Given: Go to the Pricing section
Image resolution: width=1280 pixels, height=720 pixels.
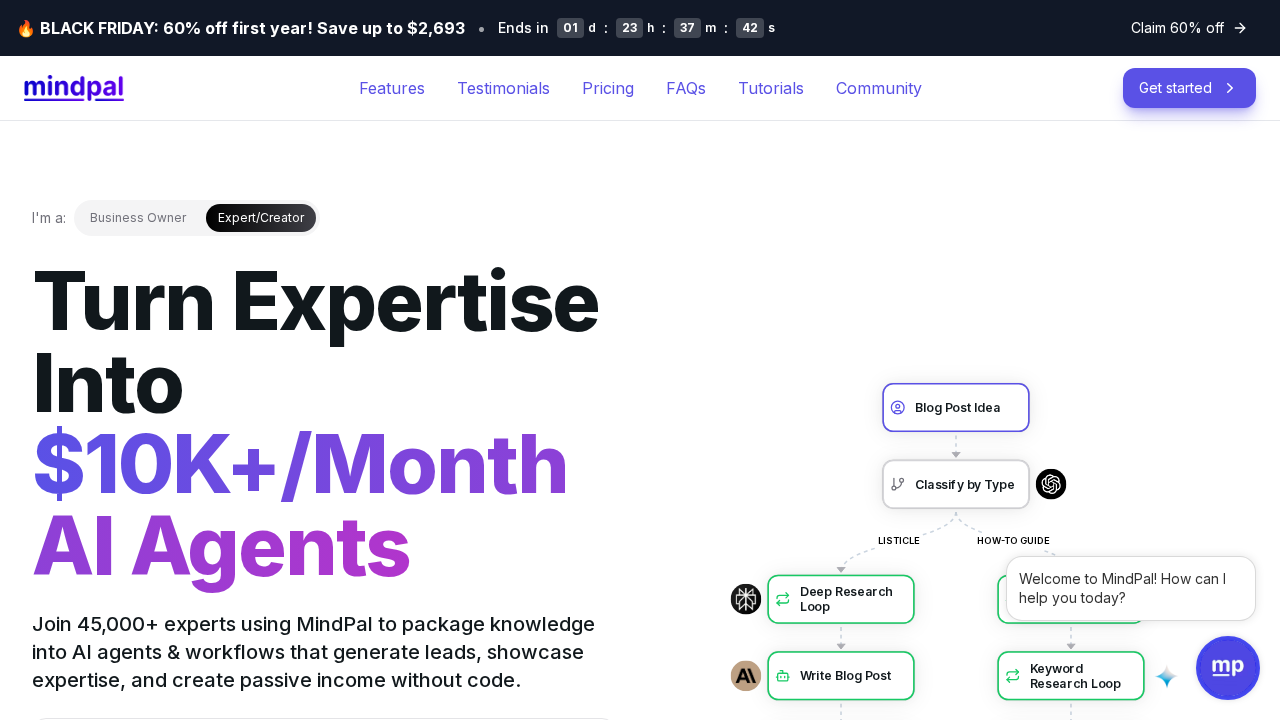Looking at the screenshot, I should [x=608, y=88].
